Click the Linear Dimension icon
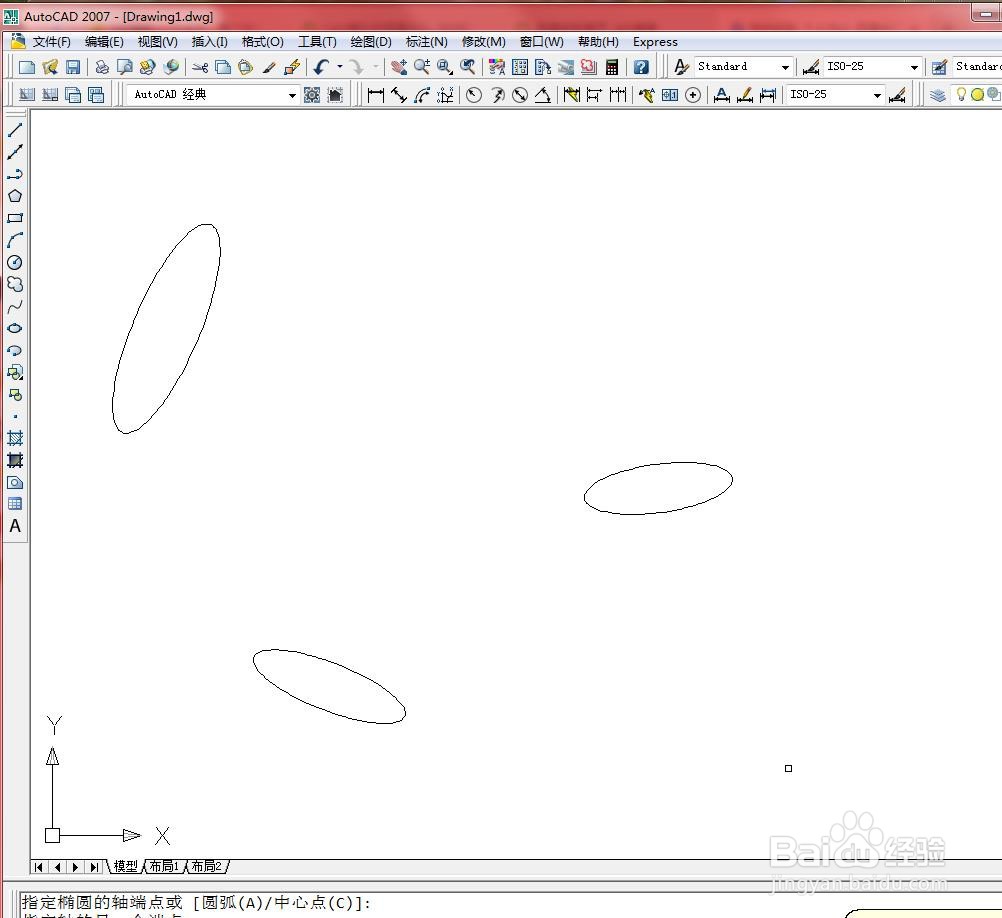Image resolution: width=1002 pixels, height=918 pixels. tap(376, 95)
